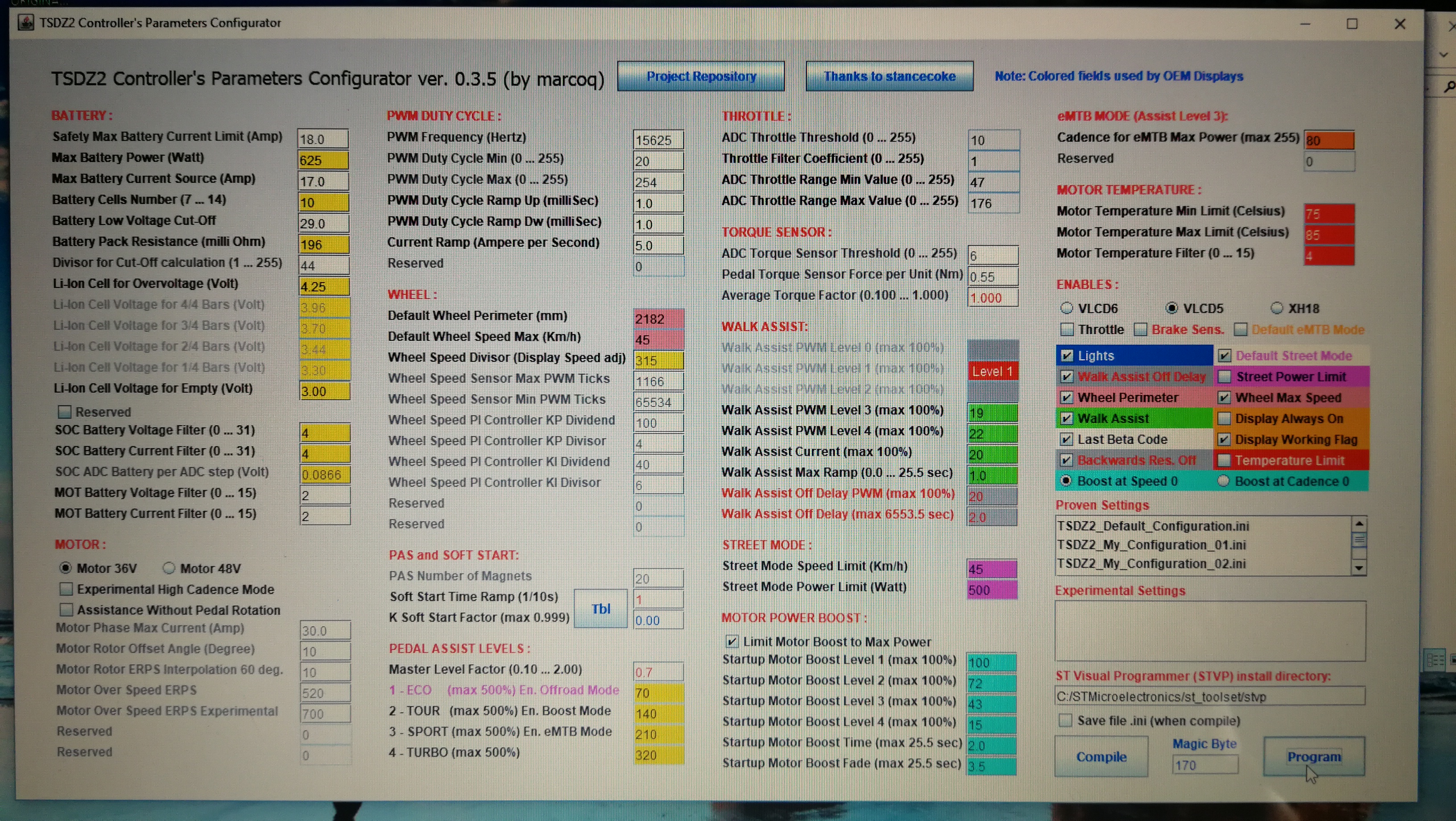Click the 4 - TURBO assist level field
This screenshot has width=1456, height=821.
(x=658, y=755)
